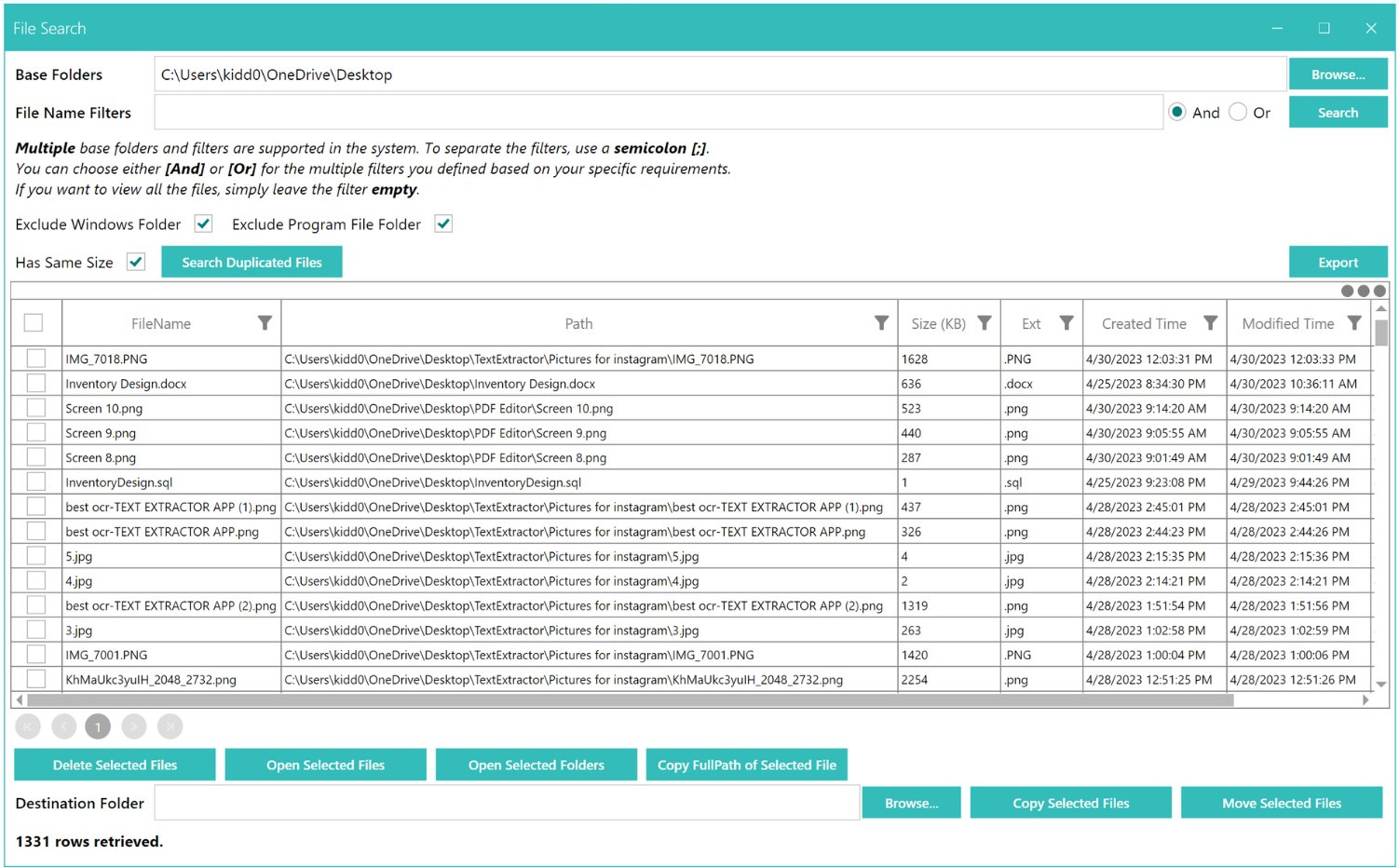Check the row for IMG_7018.PNG

[x=36, y=358]
